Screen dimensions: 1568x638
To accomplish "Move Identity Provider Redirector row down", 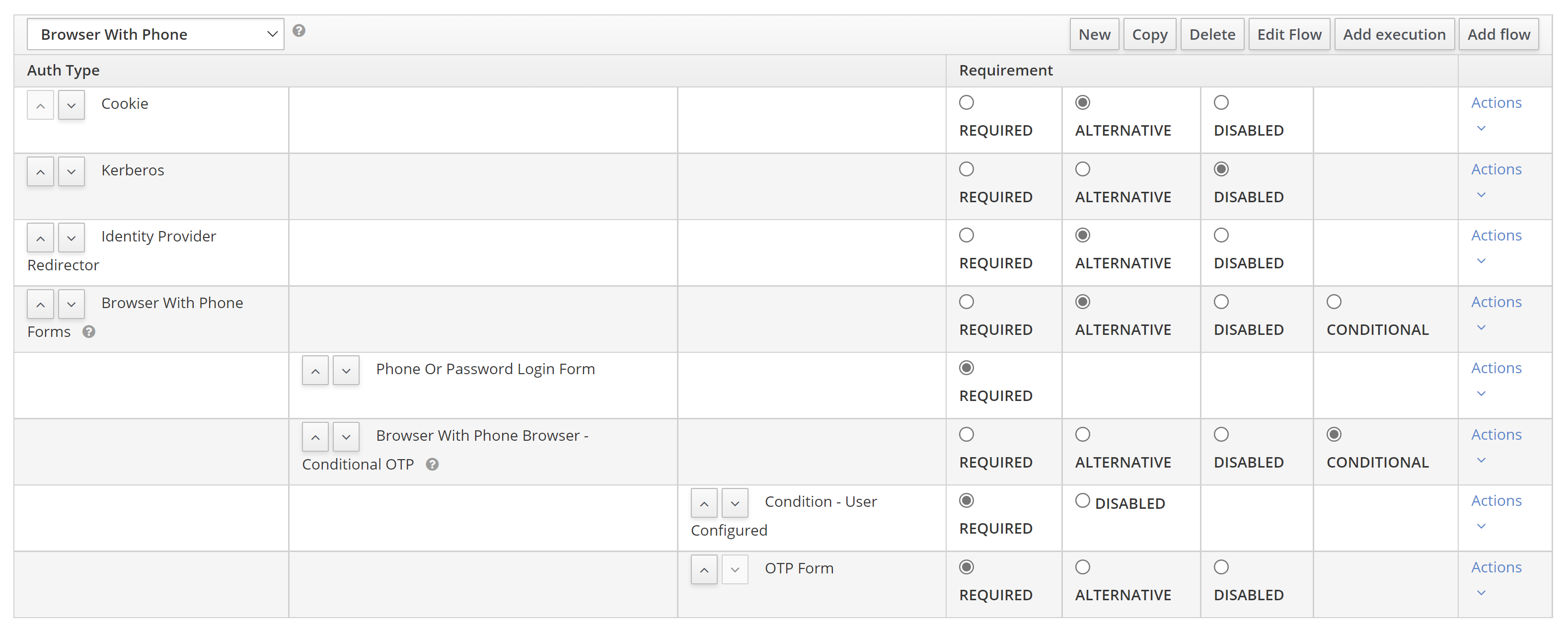I will coord(71,238).
